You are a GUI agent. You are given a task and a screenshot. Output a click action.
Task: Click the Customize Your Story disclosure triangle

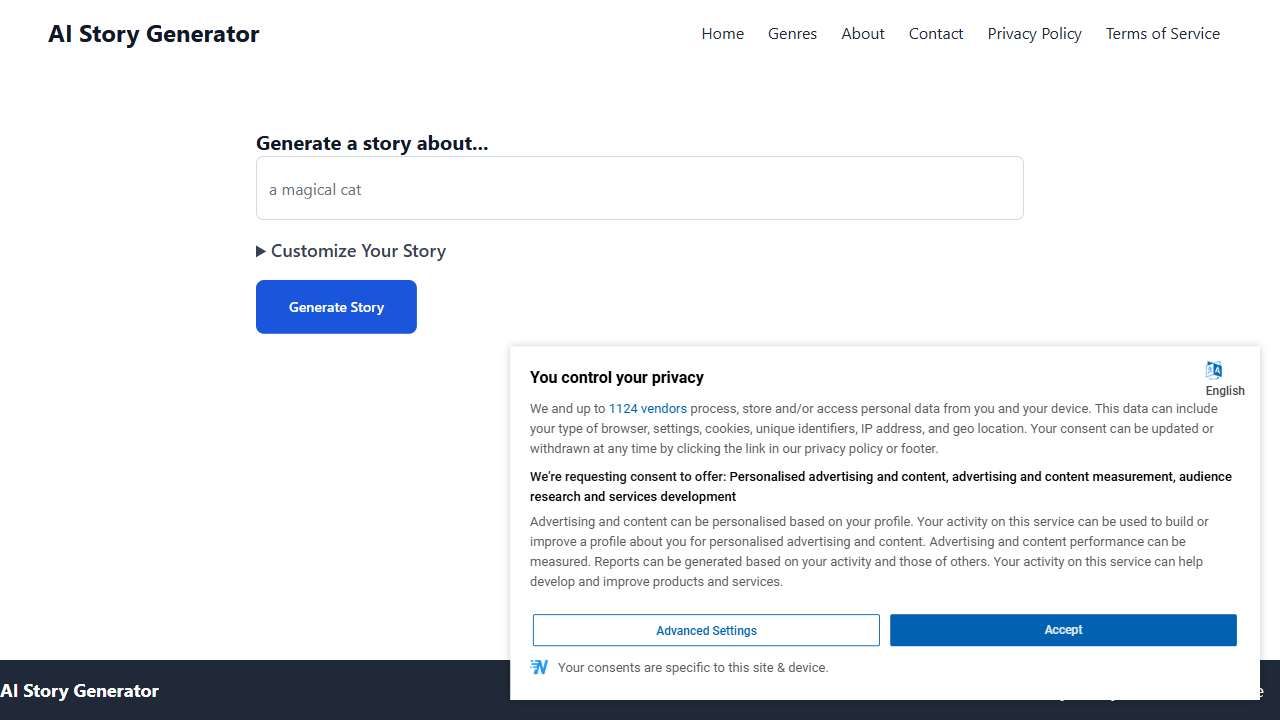[x=261, y=251]
